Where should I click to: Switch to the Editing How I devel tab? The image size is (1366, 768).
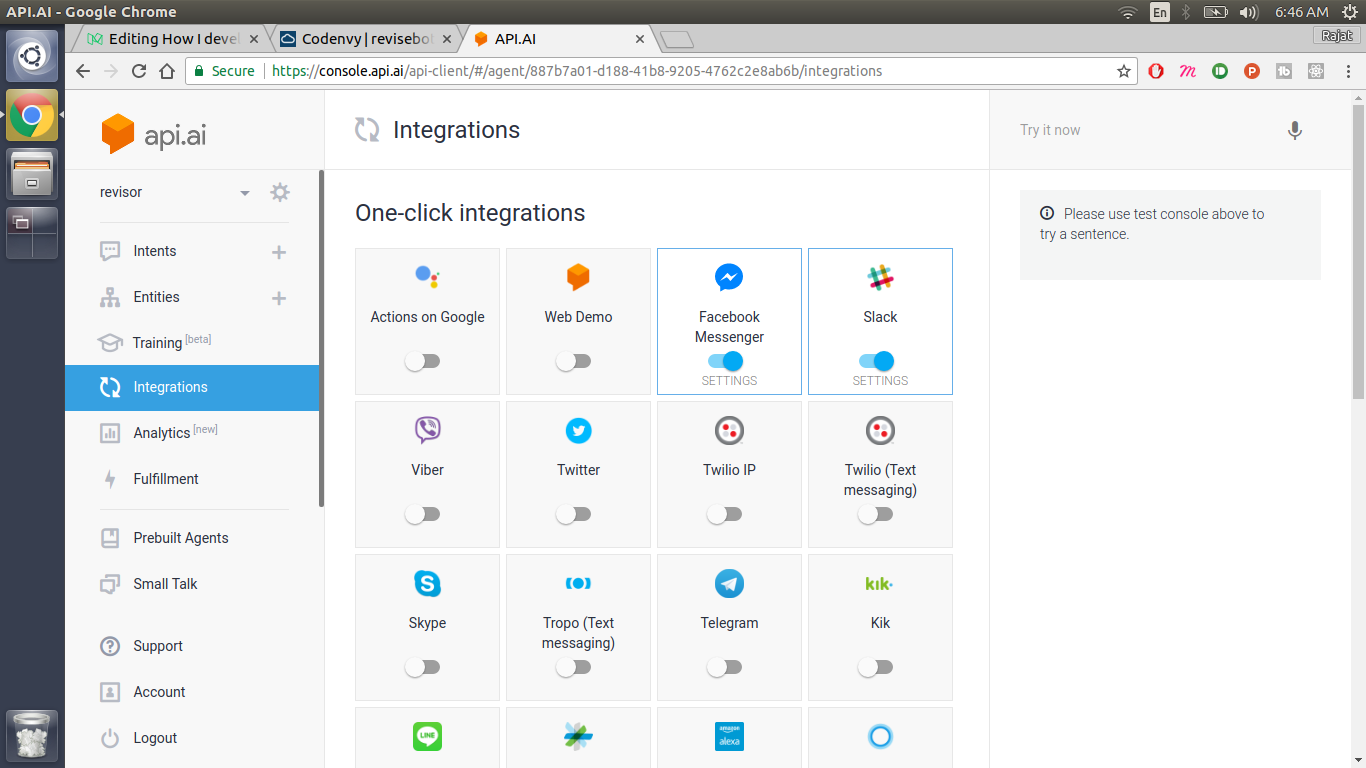172,39
